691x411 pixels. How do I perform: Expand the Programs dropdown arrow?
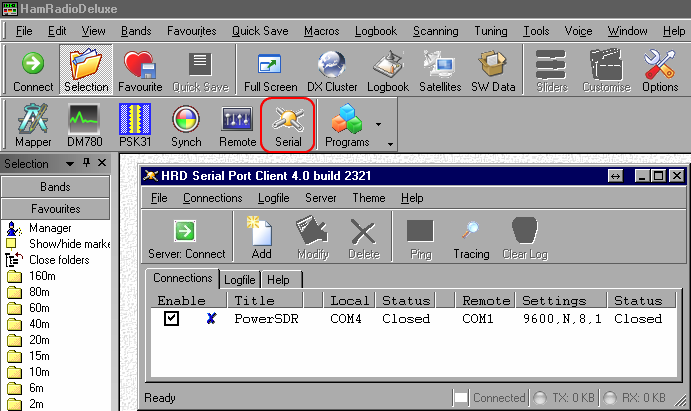(378, 125)
